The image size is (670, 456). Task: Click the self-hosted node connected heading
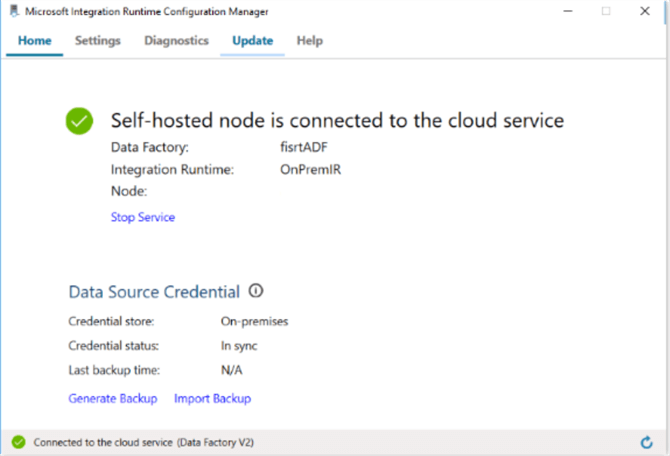[x=338, y=121]
